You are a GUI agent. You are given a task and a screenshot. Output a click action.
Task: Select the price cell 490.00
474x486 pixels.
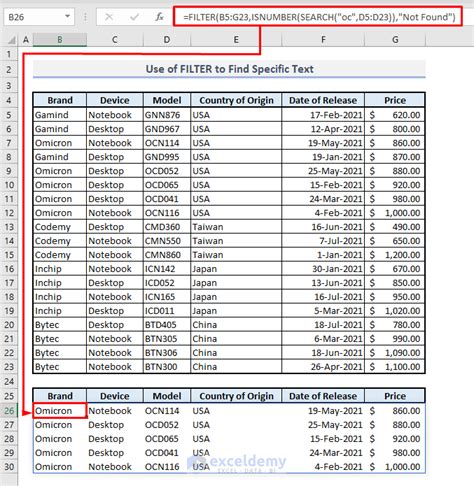pos(395,227)
